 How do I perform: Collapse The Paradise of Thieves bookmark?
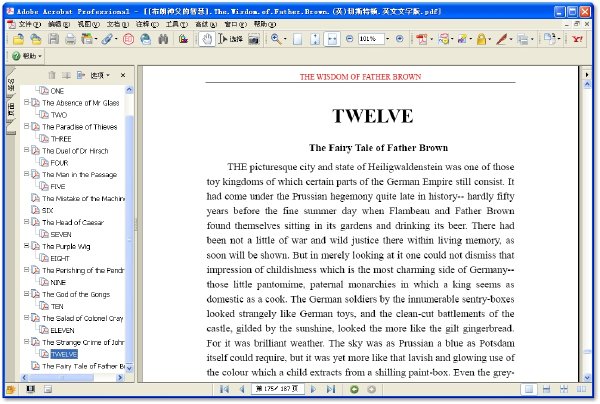[26, 126]
